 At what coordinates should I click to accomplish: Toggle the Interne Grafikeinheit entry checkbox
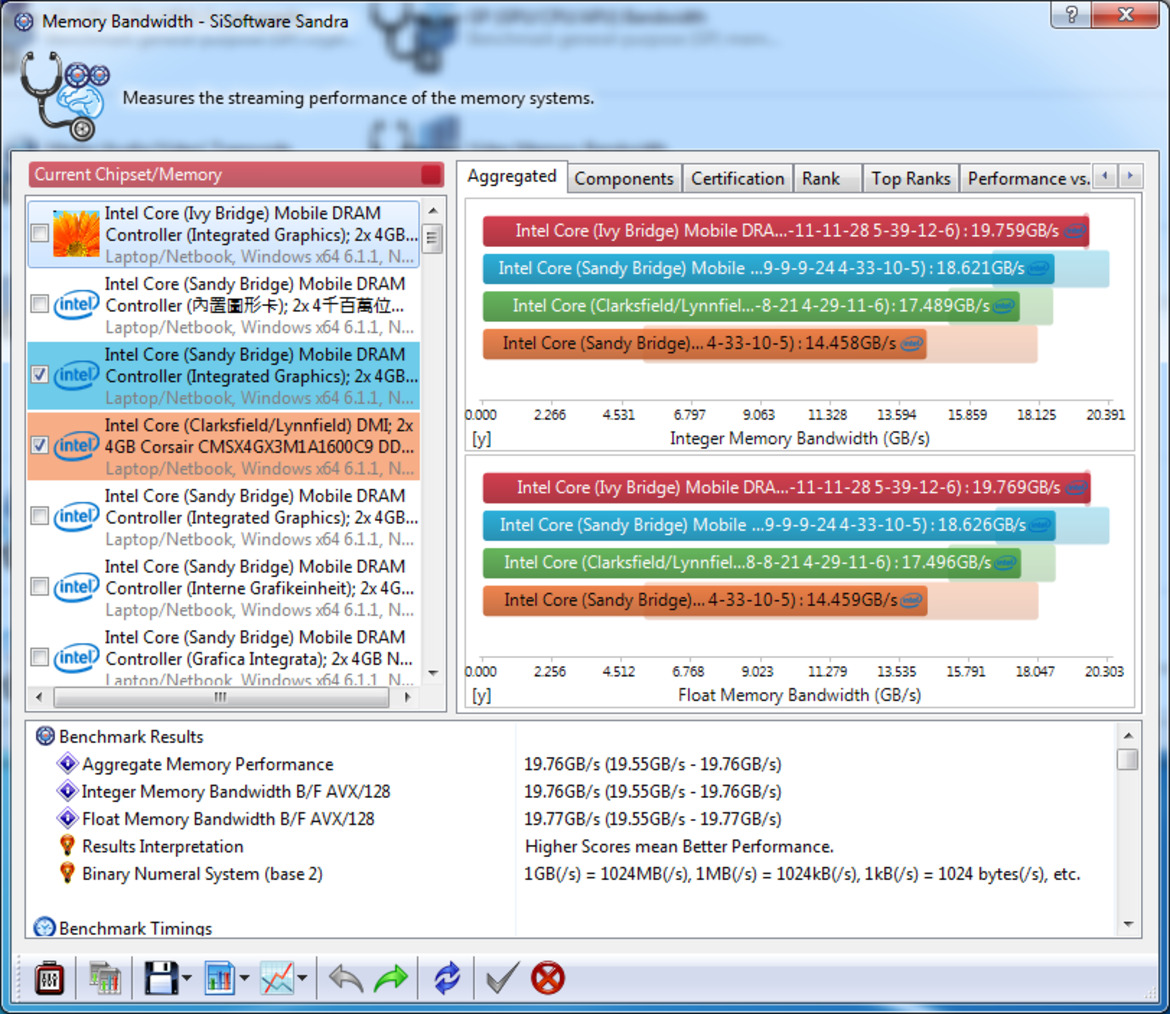tap(40, 586)
